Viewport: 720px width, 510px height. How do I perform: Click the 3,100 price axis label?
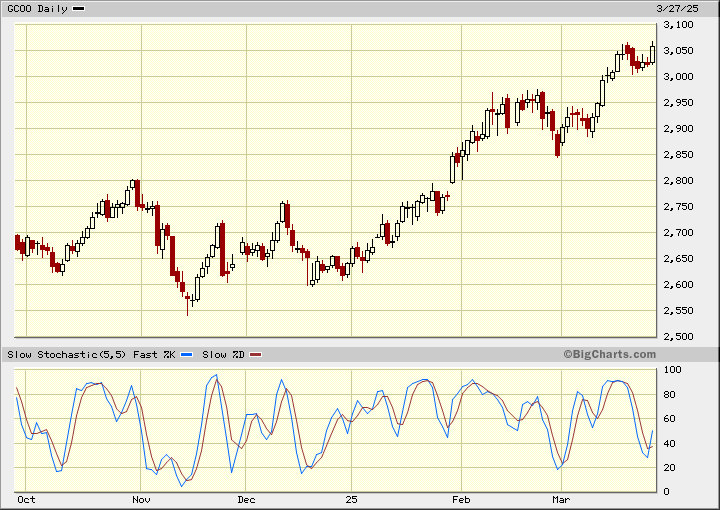[682, 25]
